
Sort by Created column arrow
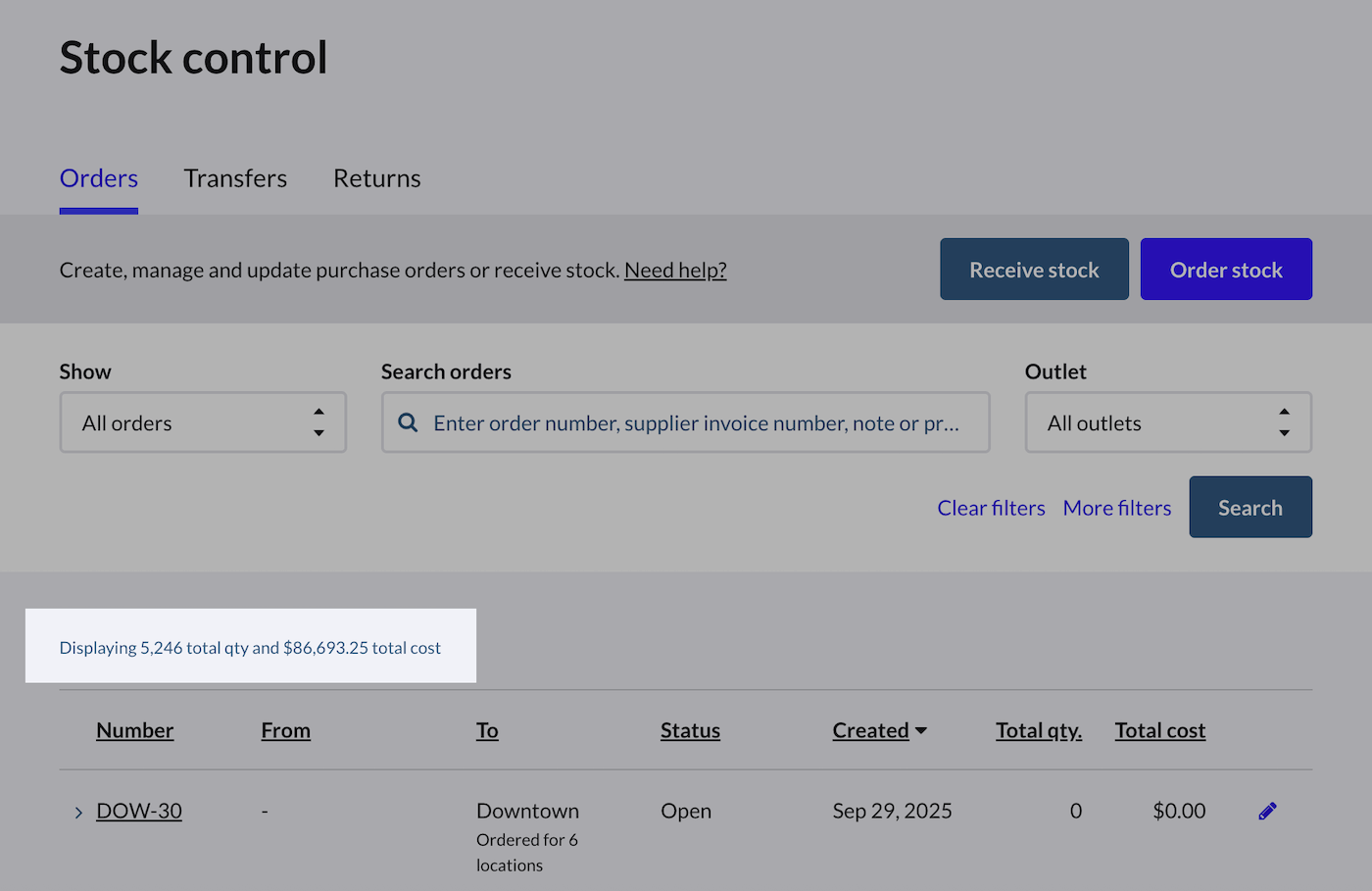(920, 730)
